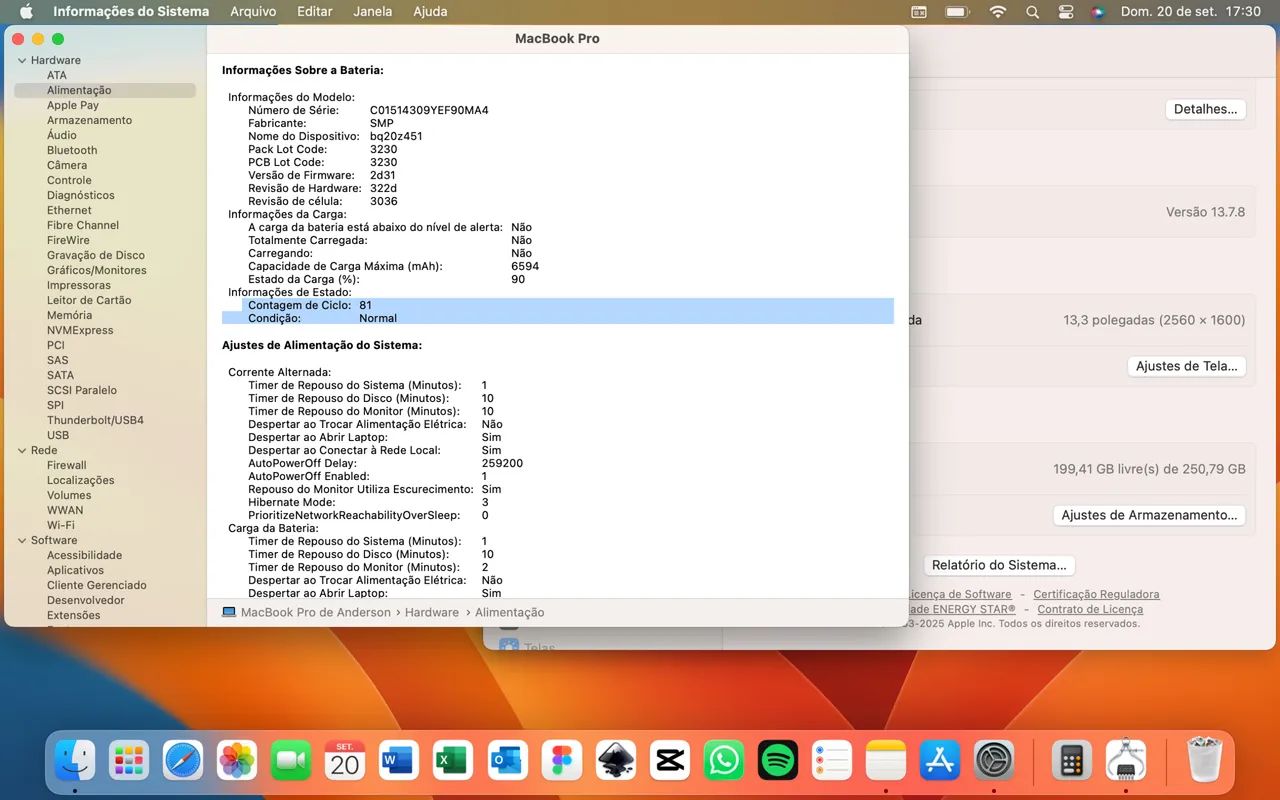Select NVMExpress in the sidebar
The width and height of the screenshot is (1280, 800).
point(80,330)
